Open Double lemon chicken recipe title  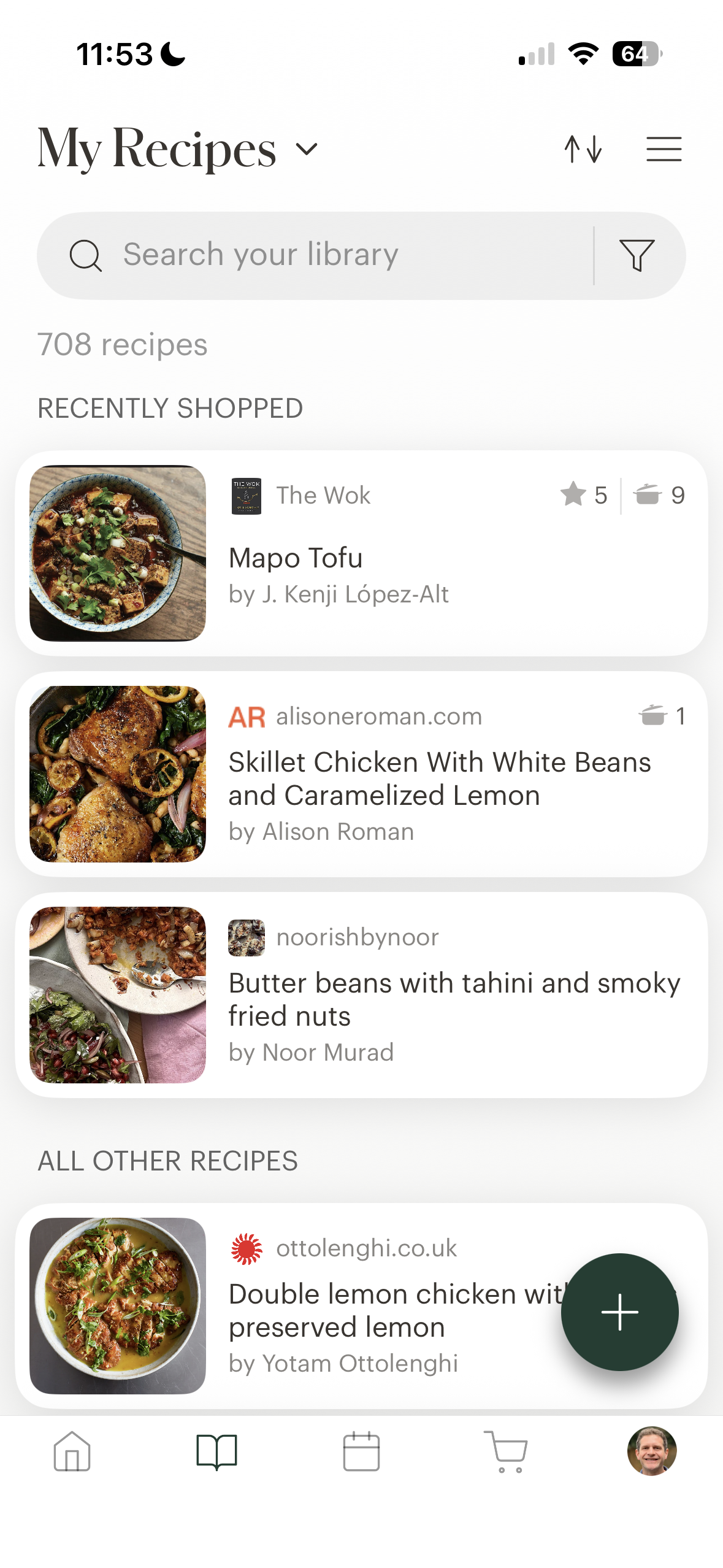396,1310
